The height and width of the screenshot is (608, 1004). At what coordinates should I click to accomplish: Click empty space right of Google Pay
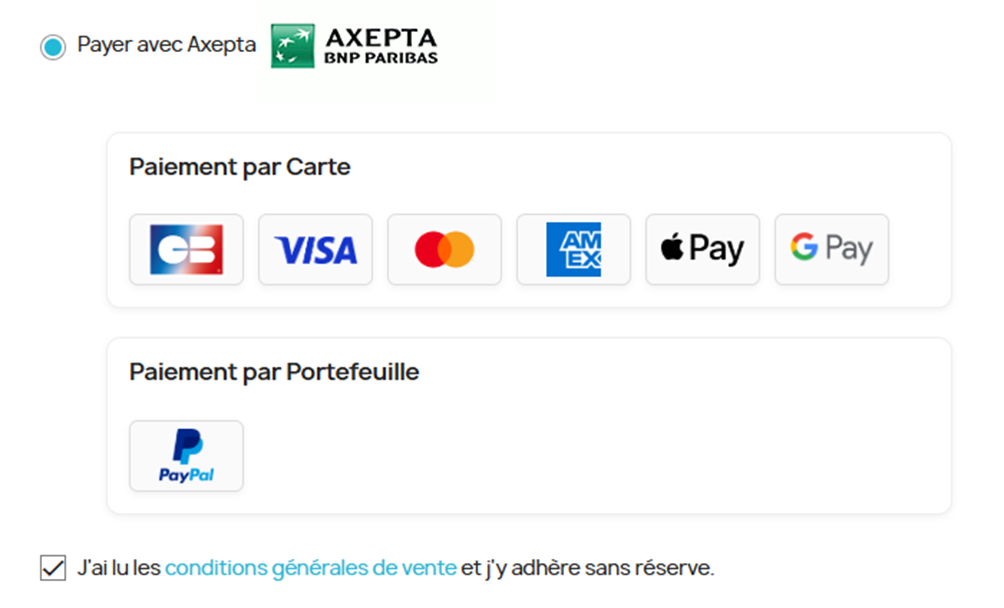918,250
